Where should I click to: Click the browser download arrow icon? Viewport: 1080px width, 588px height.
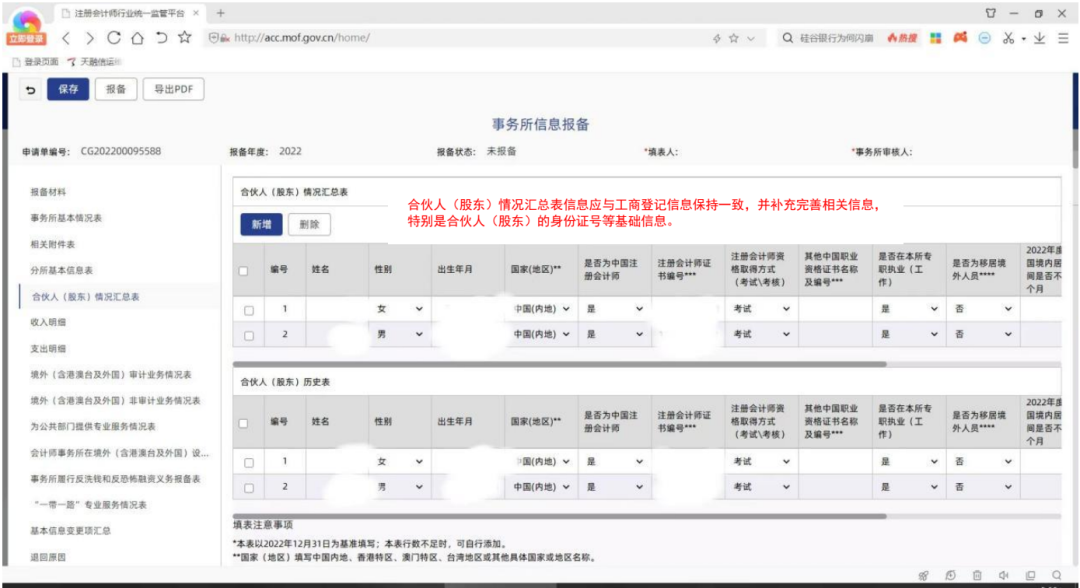tap(1040, 38)
